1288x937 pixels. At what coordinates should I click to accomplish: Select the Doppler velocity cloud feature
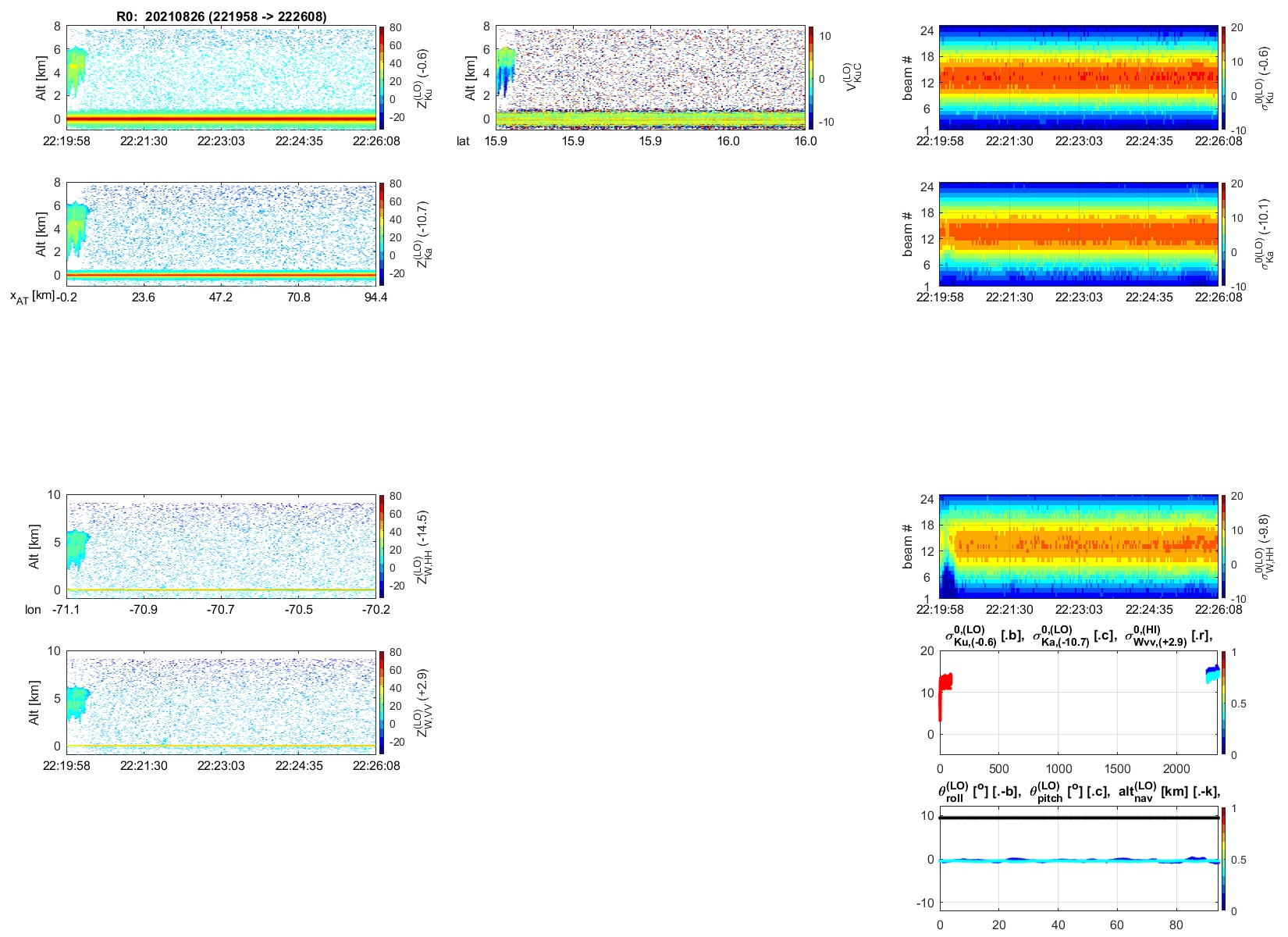[506, 69]
